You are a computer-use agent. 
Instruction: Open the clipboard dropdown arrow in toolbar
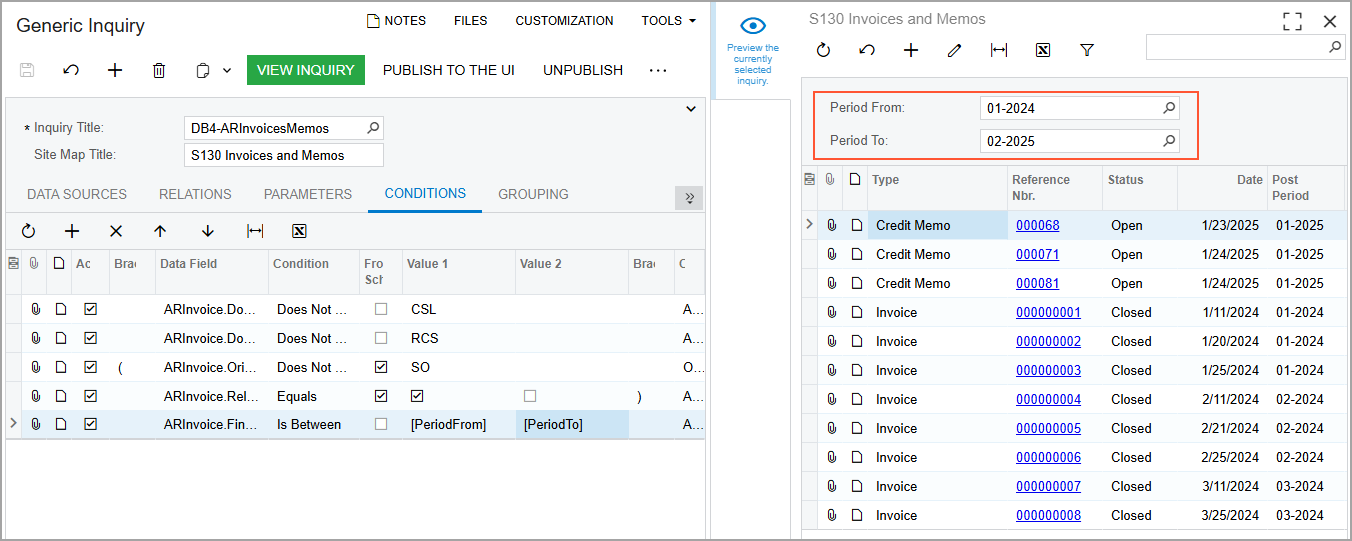click(227, 70)
